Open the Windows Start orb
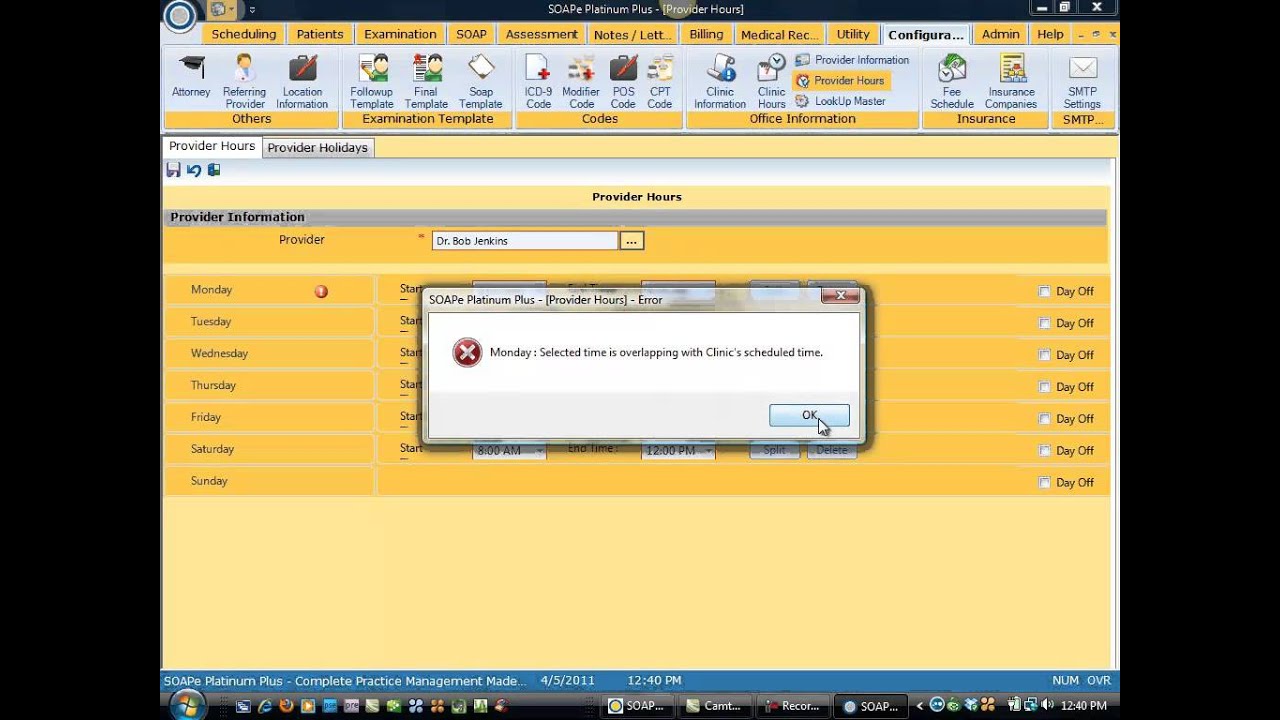 pyautogui.click(x=188, y=705)
